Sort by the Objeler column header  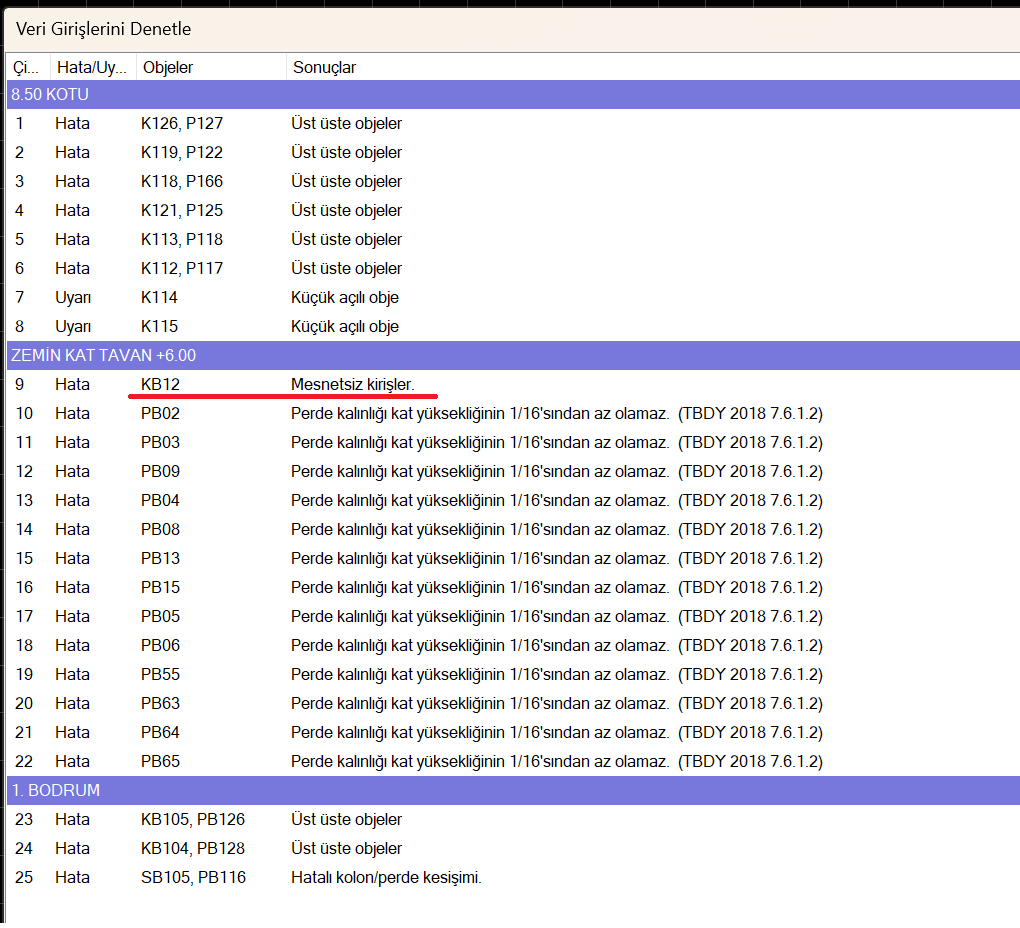(x=168, y=67)
